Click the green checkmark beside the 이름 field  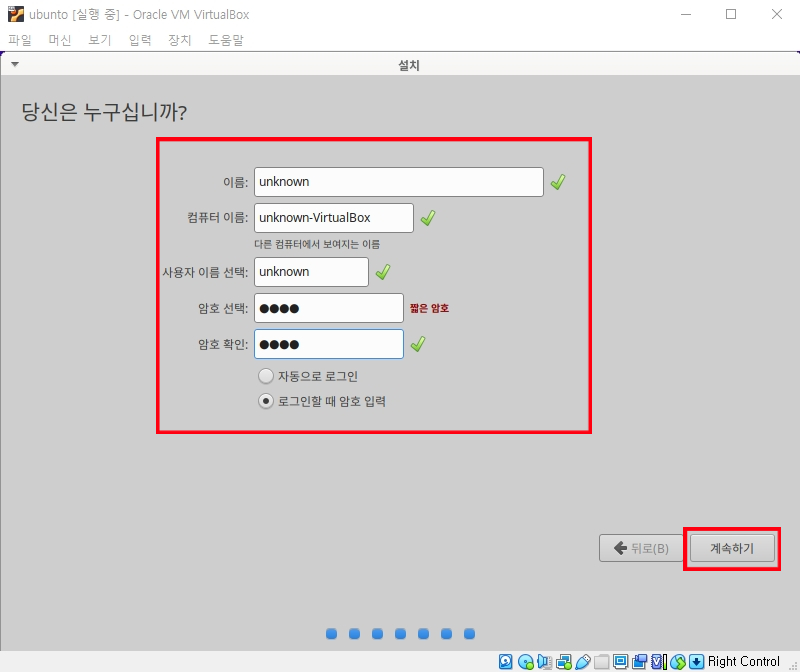click(558, 182)
